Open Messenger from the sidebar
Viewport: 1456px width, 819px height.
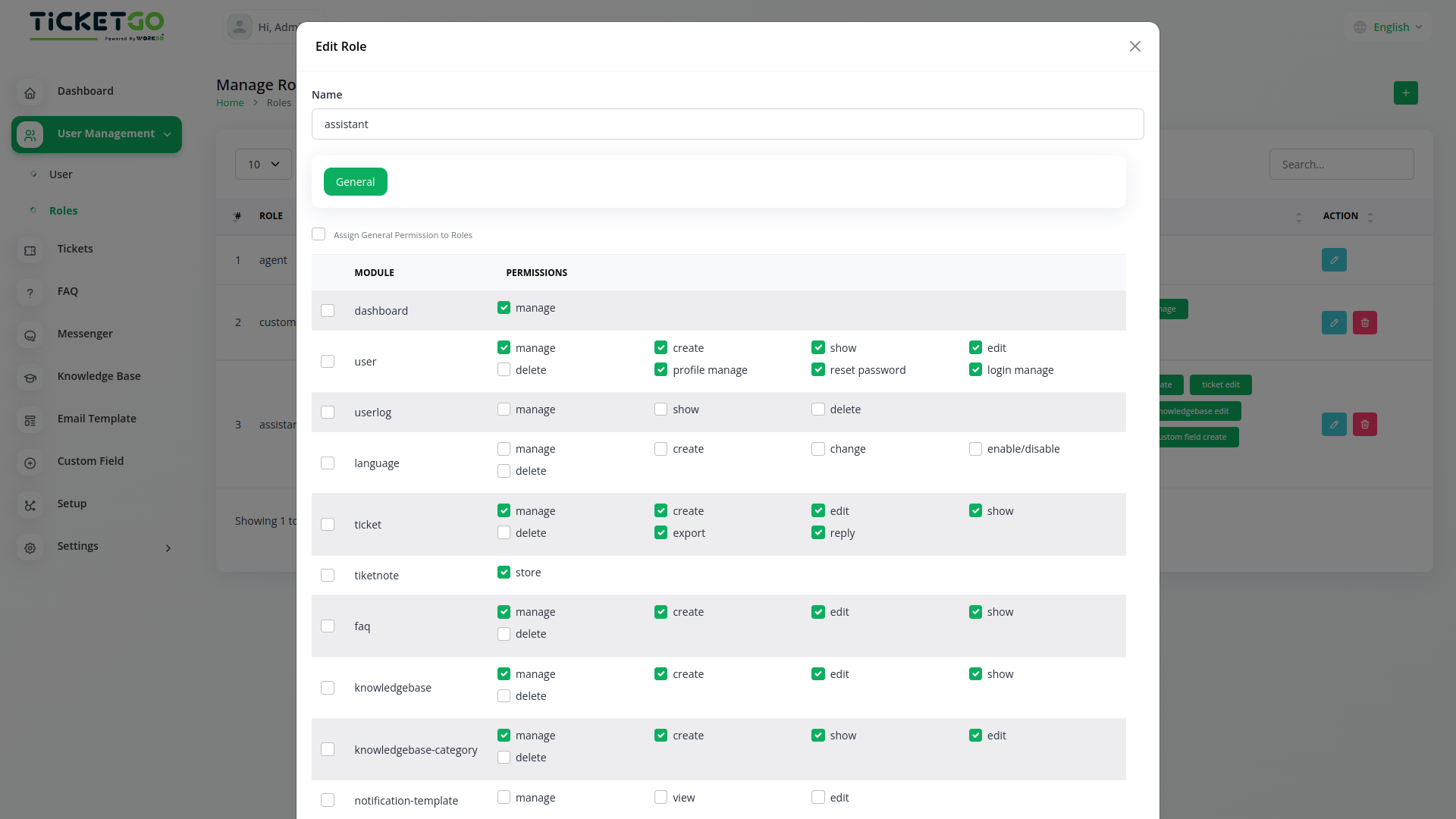30,335
